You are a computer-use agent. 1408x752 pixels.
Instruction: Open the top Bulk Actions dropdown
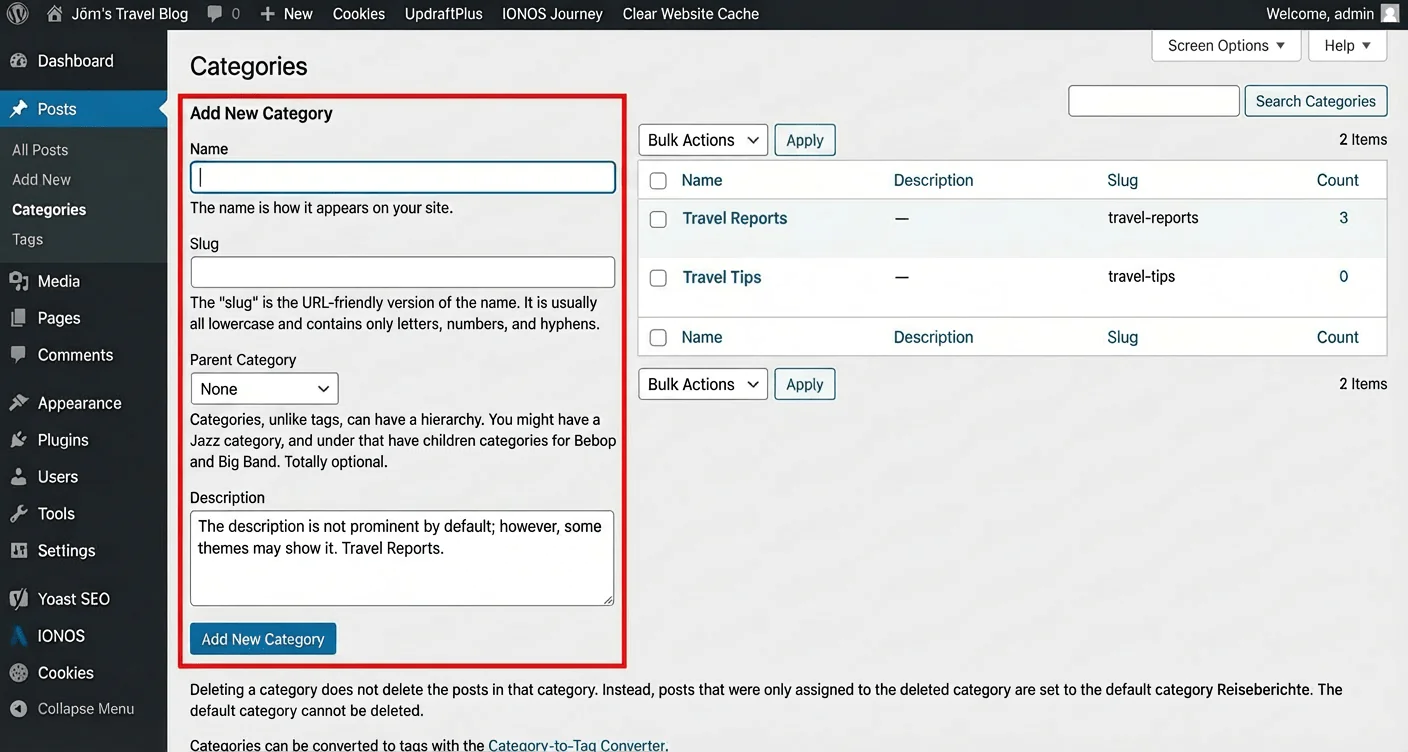[x=703, y=140]
